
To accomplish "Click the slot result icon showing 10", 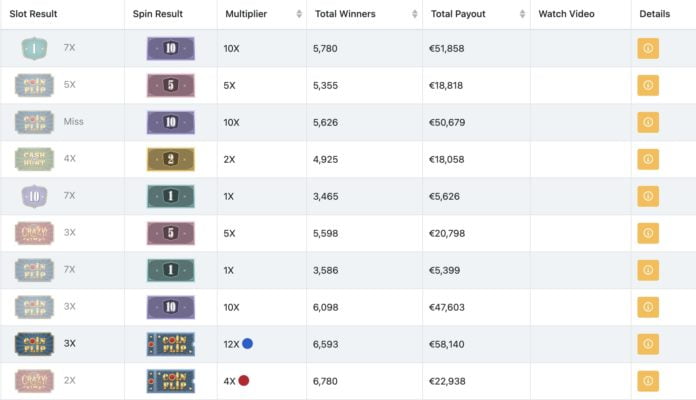I will click(x=34, y=196).
